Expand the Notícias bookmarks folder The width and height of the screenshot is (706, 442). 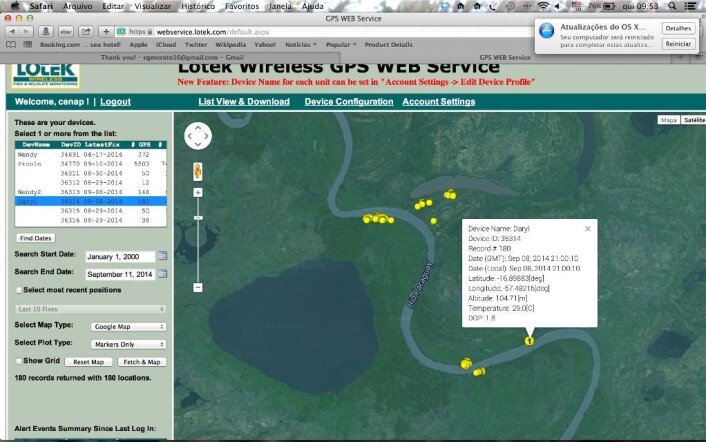tap(300, 45)
